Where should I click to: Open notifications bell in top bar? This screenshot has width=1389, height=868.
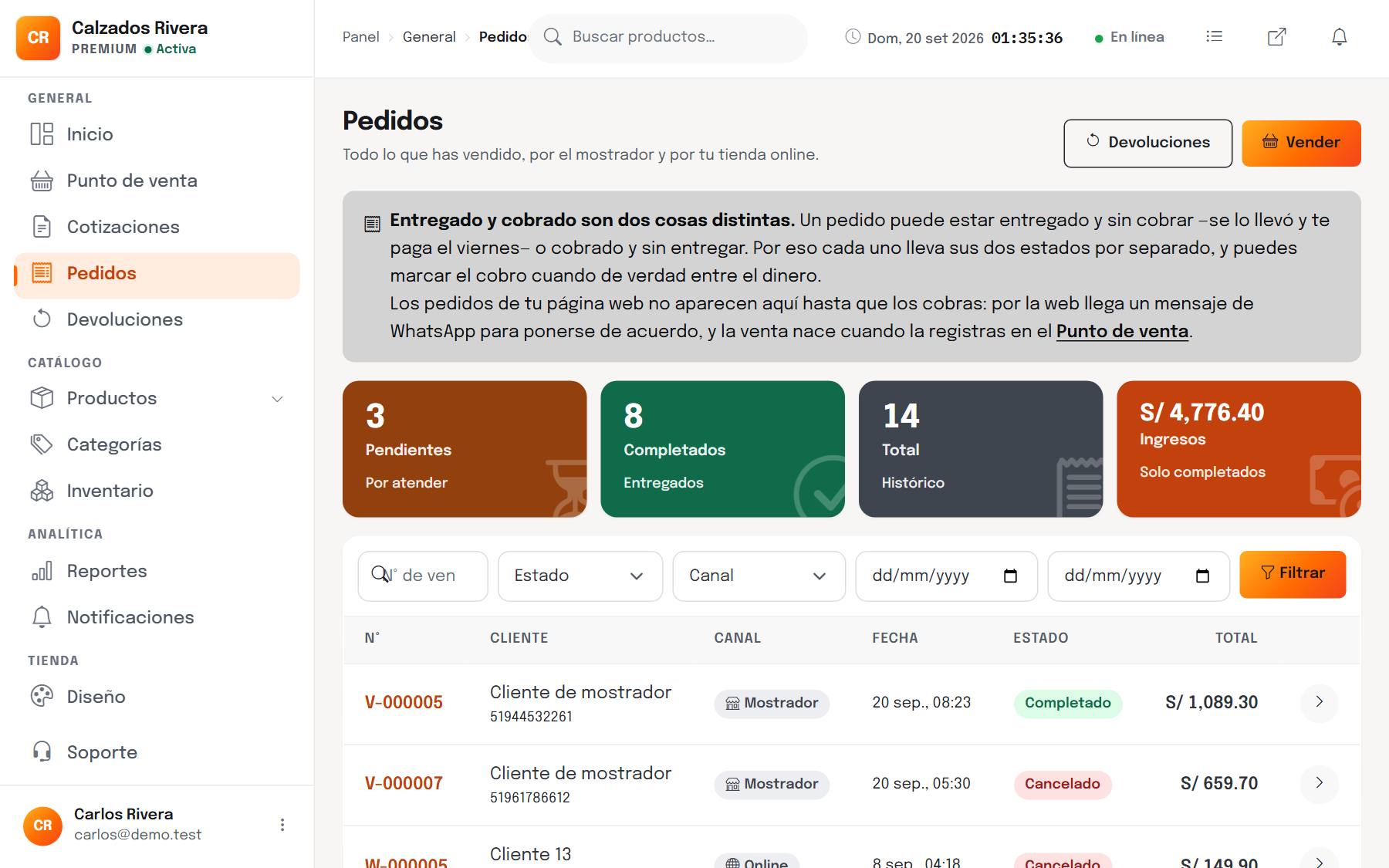pos(1340,36)
